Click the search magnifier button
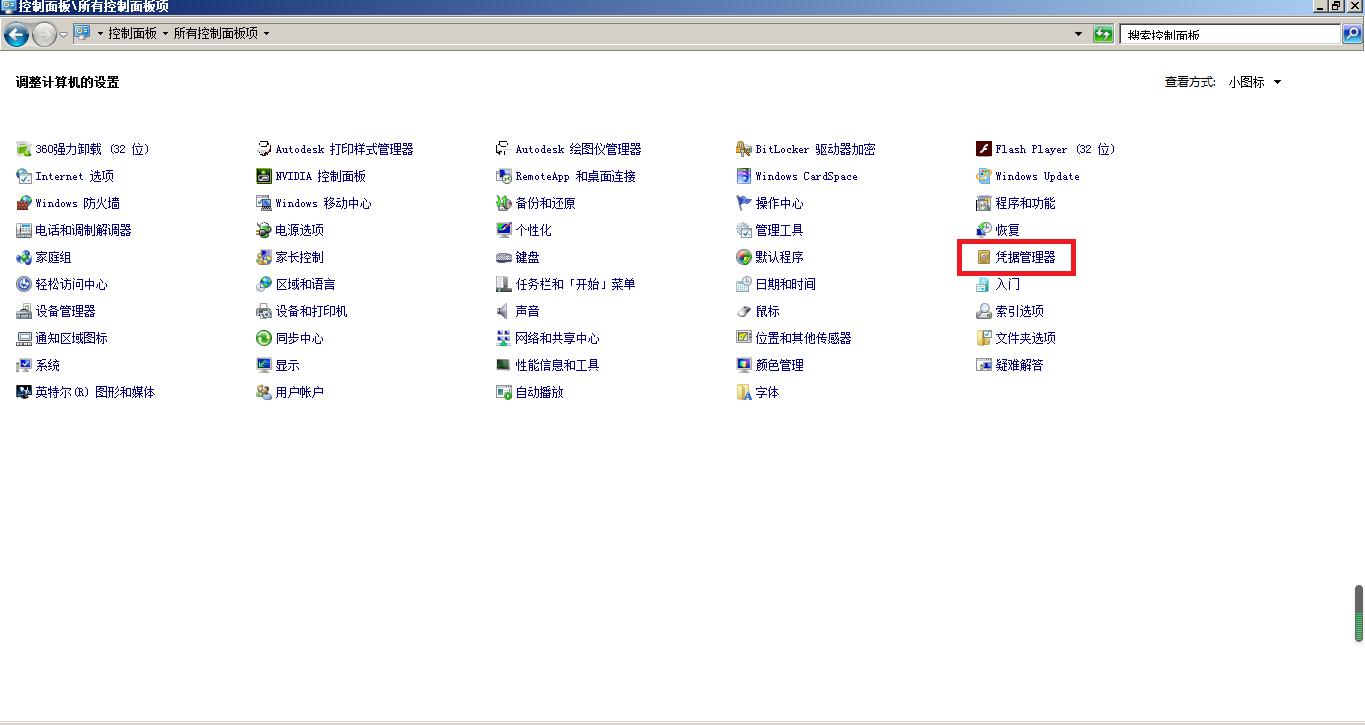This screenshot has width=1365, height=725. [1352, 34]
